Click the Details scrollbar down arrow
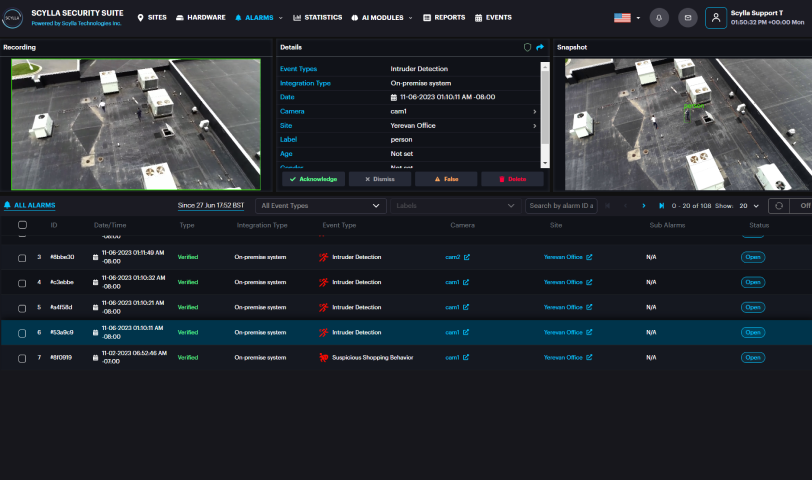Screen dimensions: 812x480 pos(545,164)
